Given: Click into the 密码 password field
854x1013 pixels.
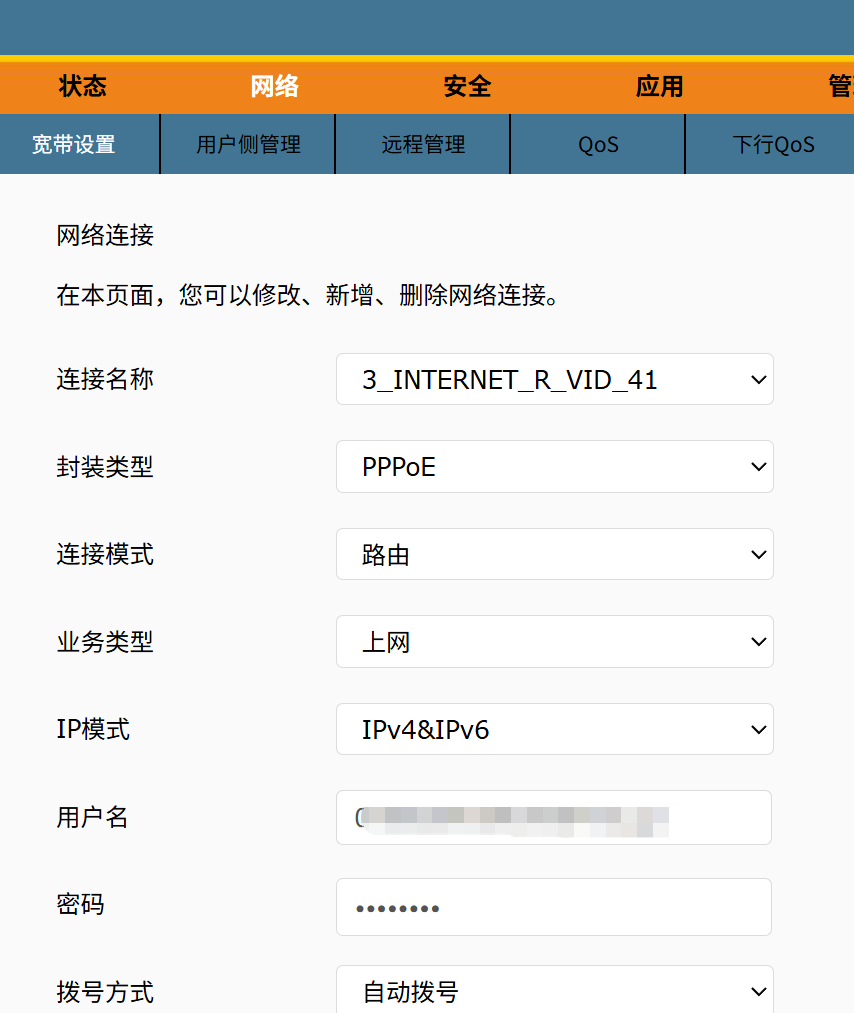Looking at the screenshot, I should 554,907.
